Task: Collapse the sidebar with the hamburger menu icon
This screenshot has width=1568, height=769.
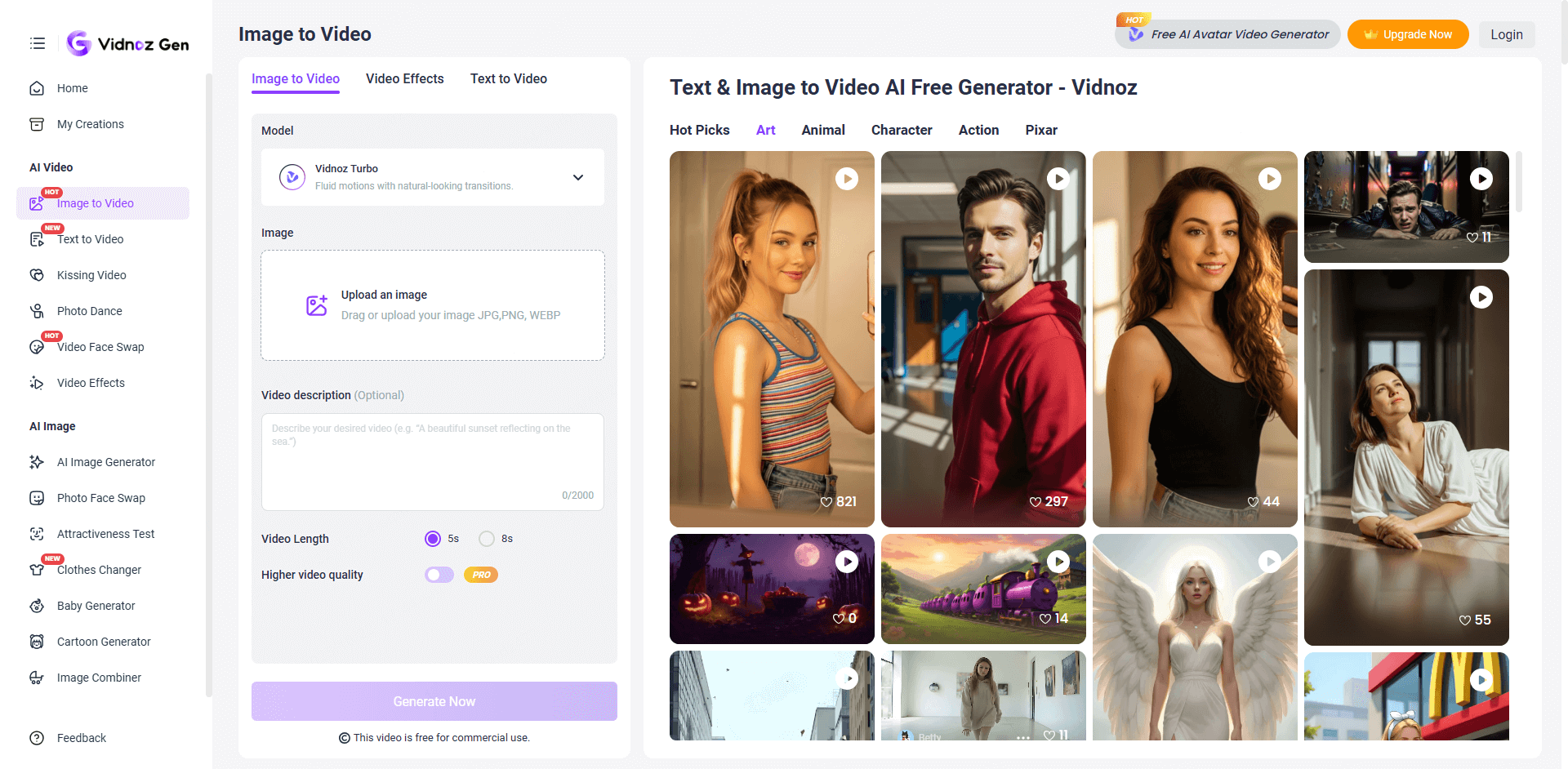Action: (x=38, y=43)
